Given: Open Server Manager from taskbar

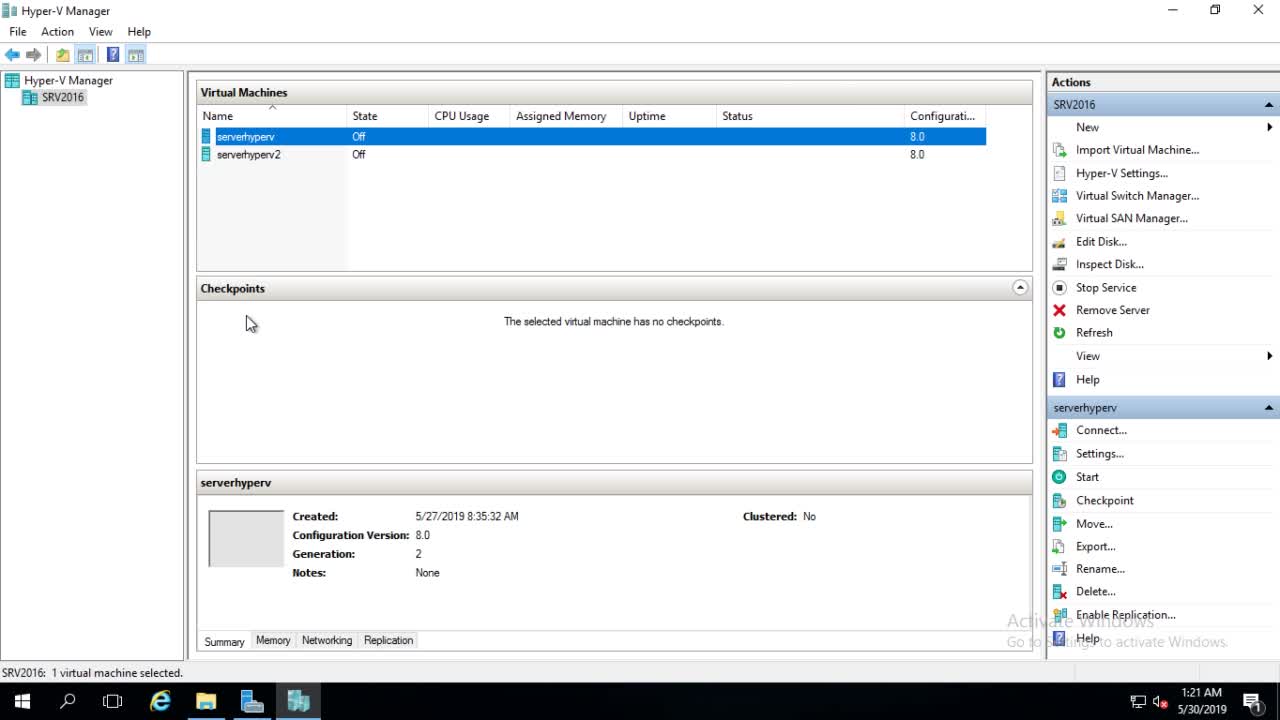Looking at the screenshot, I should tap(252, 701).
